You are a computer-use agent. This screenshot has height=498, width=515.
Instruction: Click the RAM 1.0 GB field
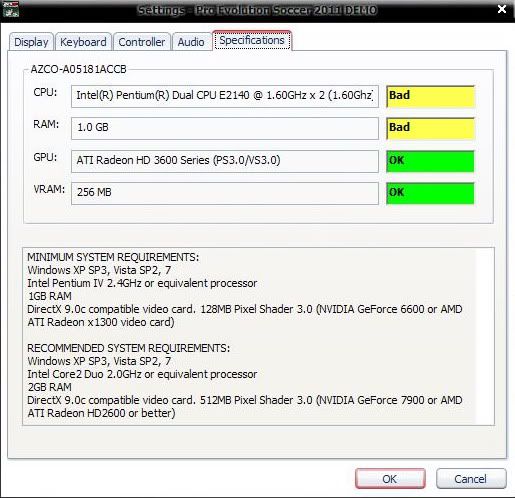pos(225,128)
